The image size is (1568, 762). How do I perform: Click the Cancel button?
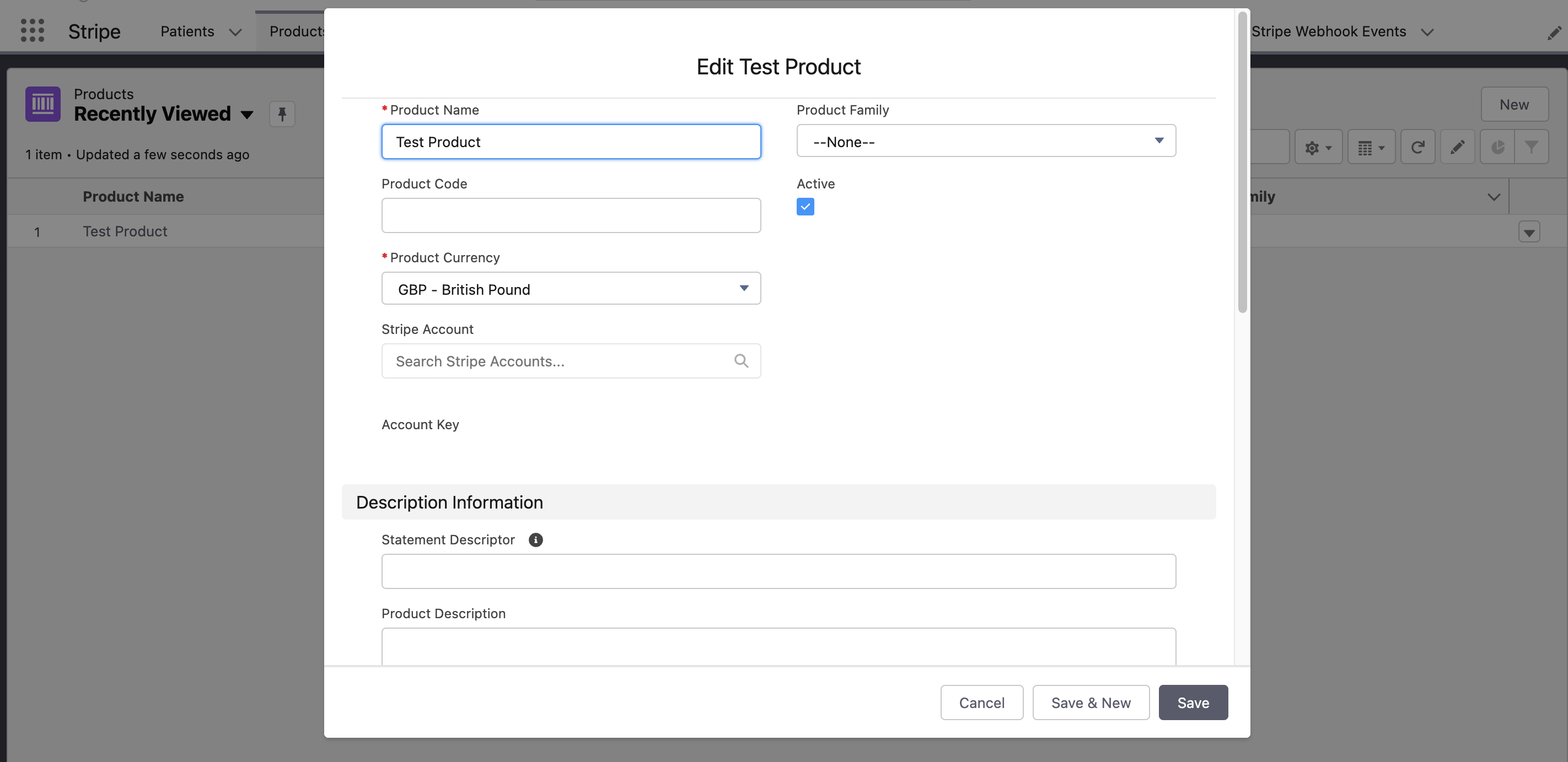(x=981, y=702)
